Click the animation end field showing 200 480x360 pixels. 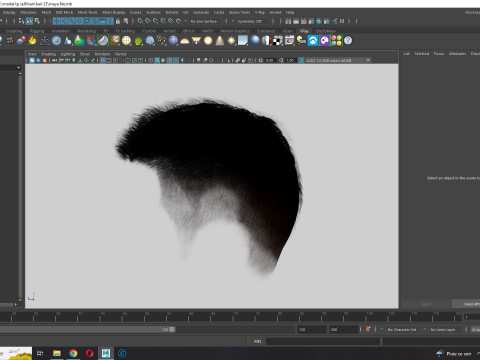344,329
